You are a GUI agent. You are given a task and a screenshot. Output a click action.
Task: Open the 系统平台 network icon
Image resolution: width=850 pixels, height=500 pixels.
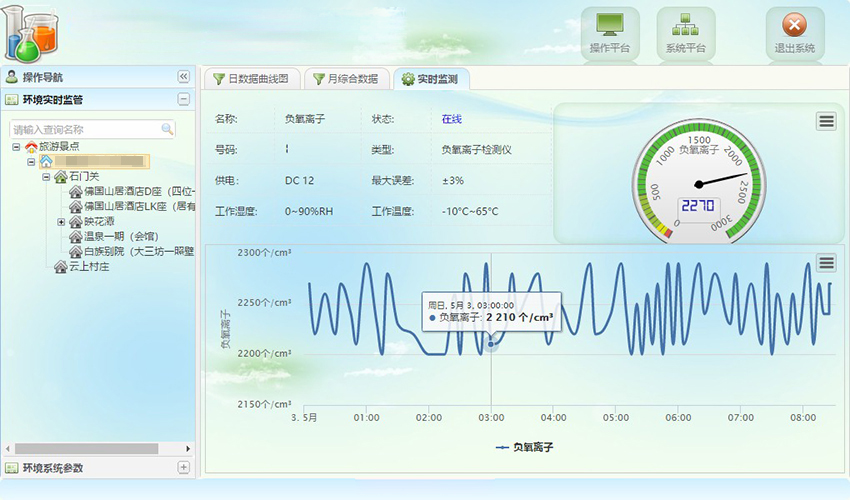(x=685, y=26)
